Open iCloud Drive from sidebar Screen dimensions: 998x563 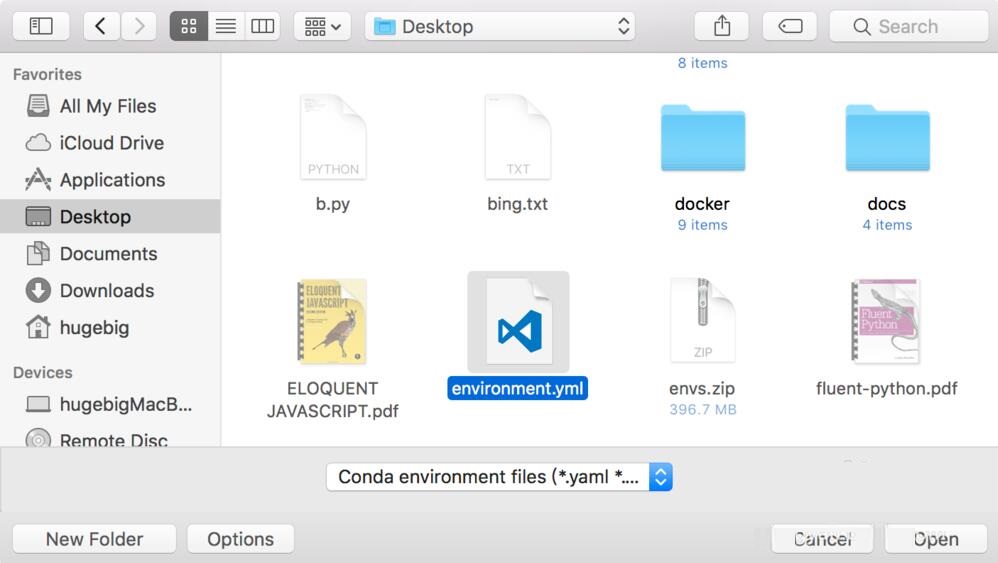(111, 143)
